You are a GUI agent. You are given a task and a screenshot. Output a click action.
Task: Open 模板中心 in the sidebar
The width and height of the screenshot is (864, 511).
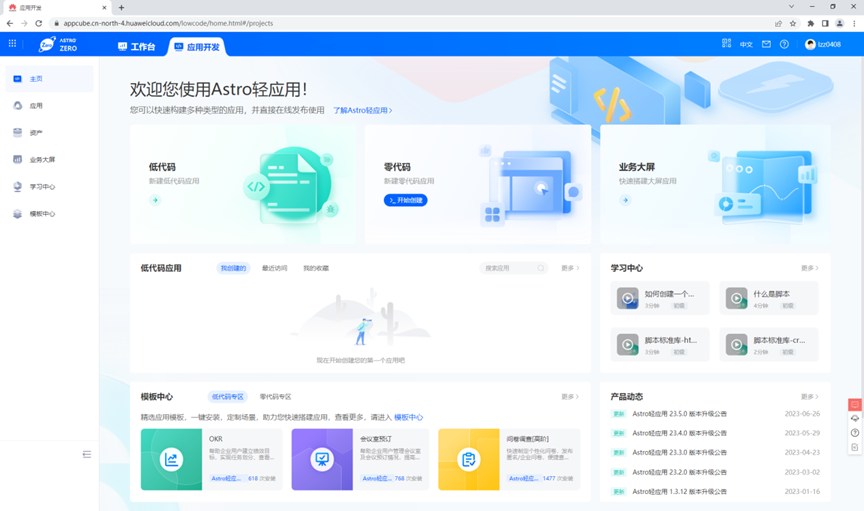49,214
